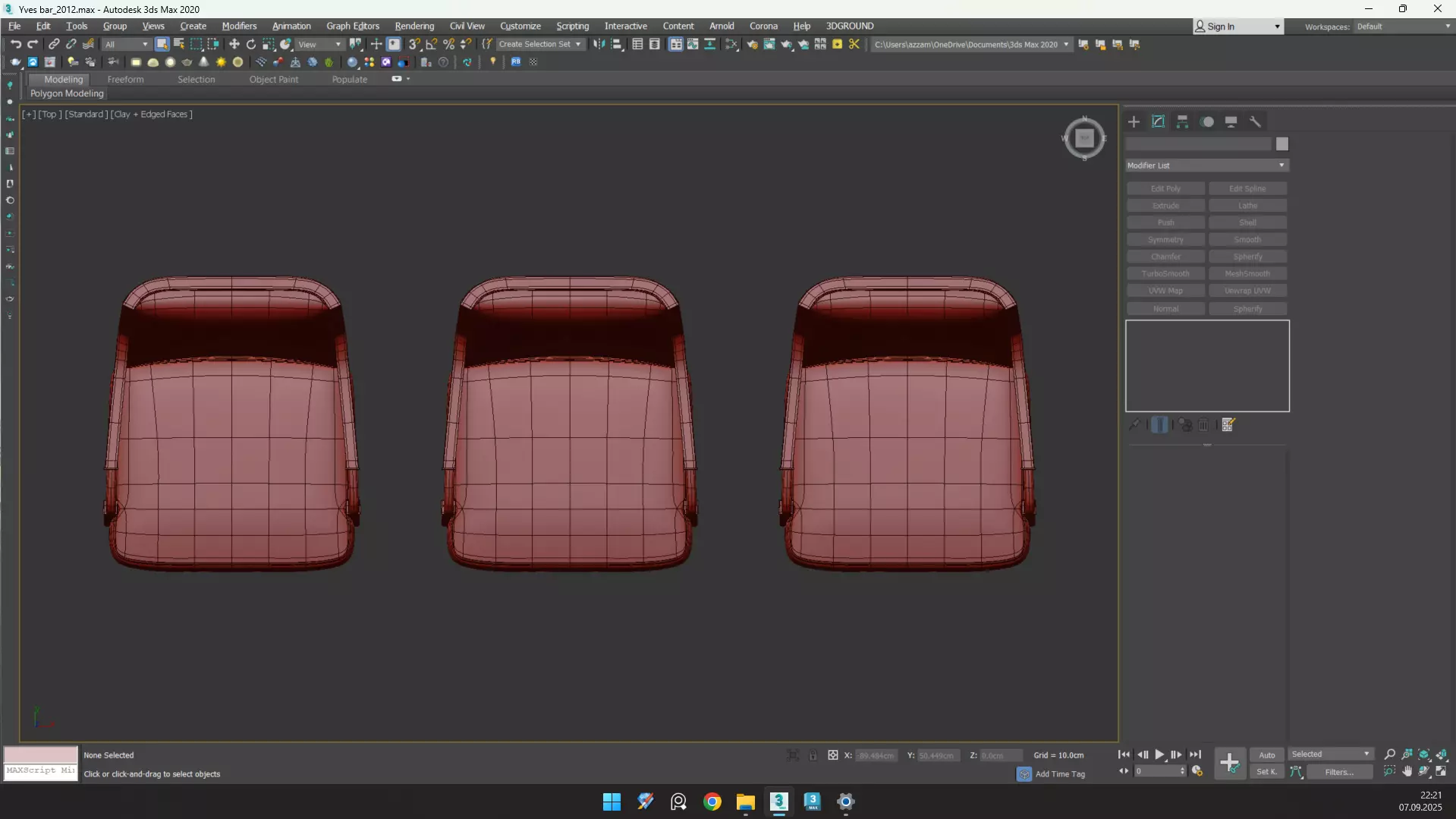Toggle the Key Mode arrows button
Screen dimensions: 1456x819
[1124, 771]
